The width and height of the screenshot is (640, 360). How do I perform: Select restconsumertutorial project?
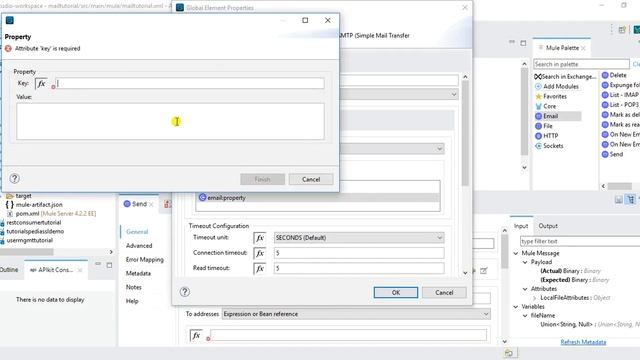[x=31, y=222]
